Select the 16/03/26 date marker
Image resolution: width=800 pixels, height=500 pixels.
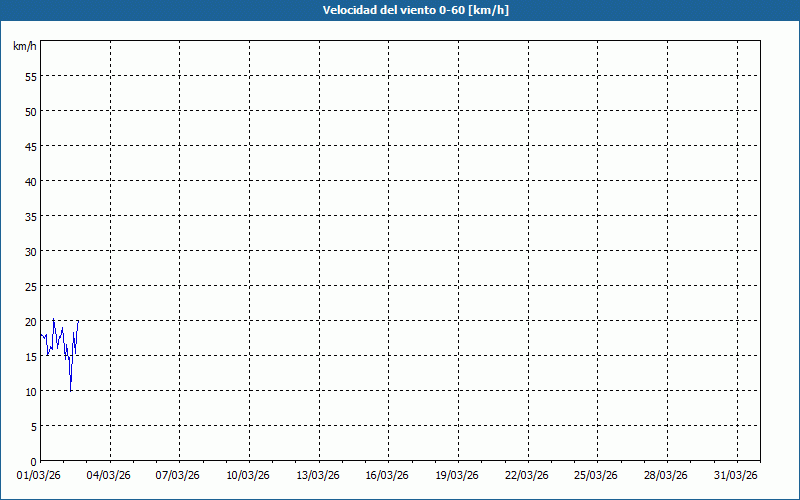tap(388, 474)
